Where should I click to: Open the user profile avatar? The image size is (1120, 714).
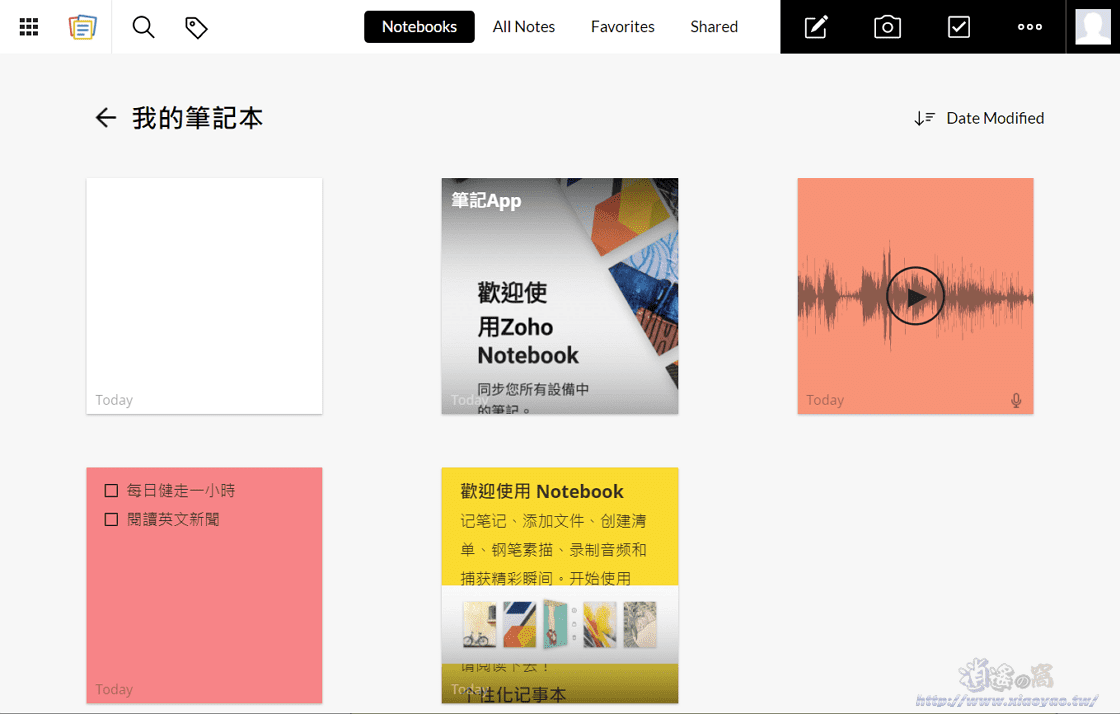click(x=1093, y=27)
